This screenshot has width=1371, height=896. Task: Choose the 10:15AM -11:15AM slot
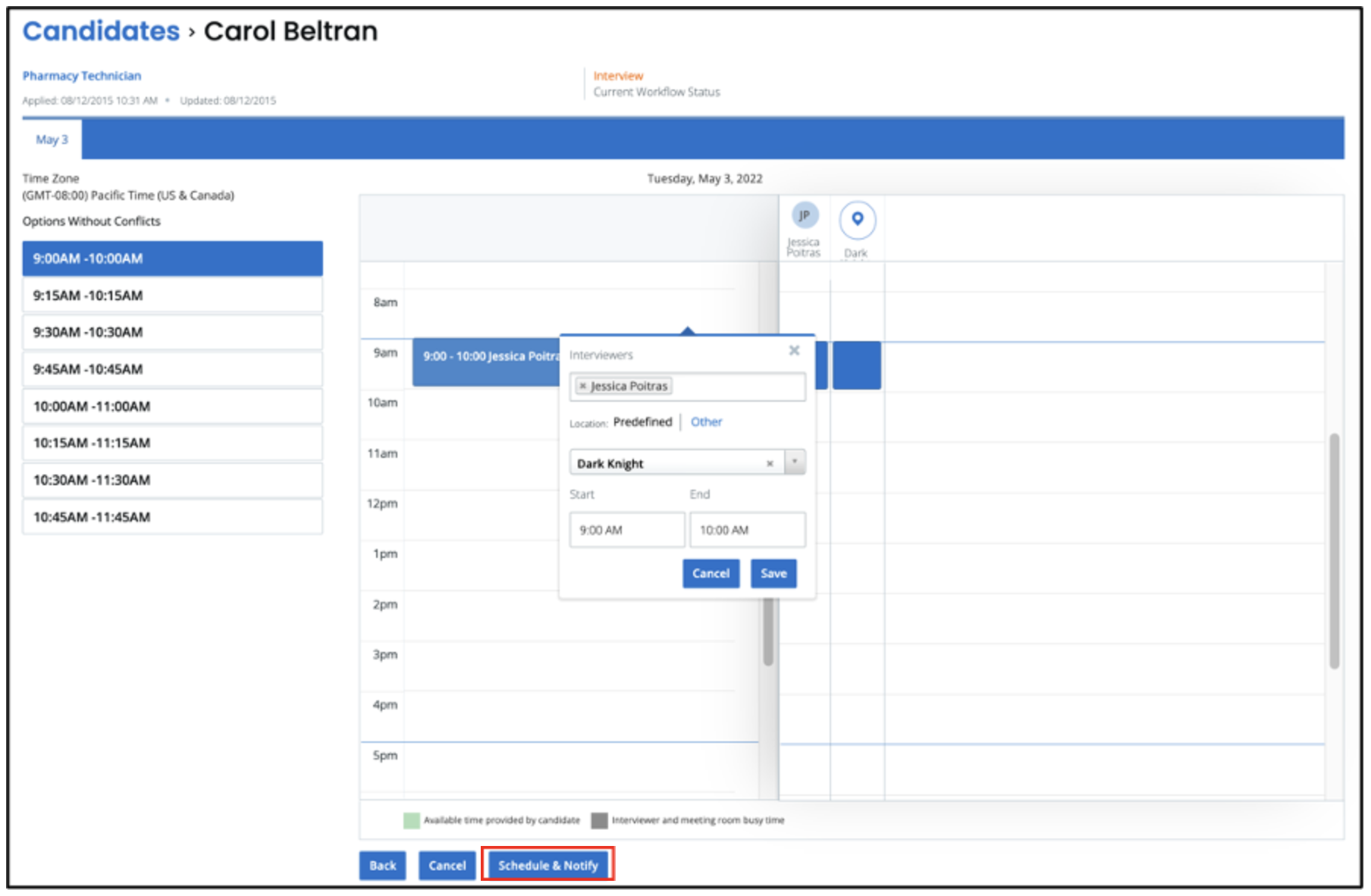tap(172, 443)
